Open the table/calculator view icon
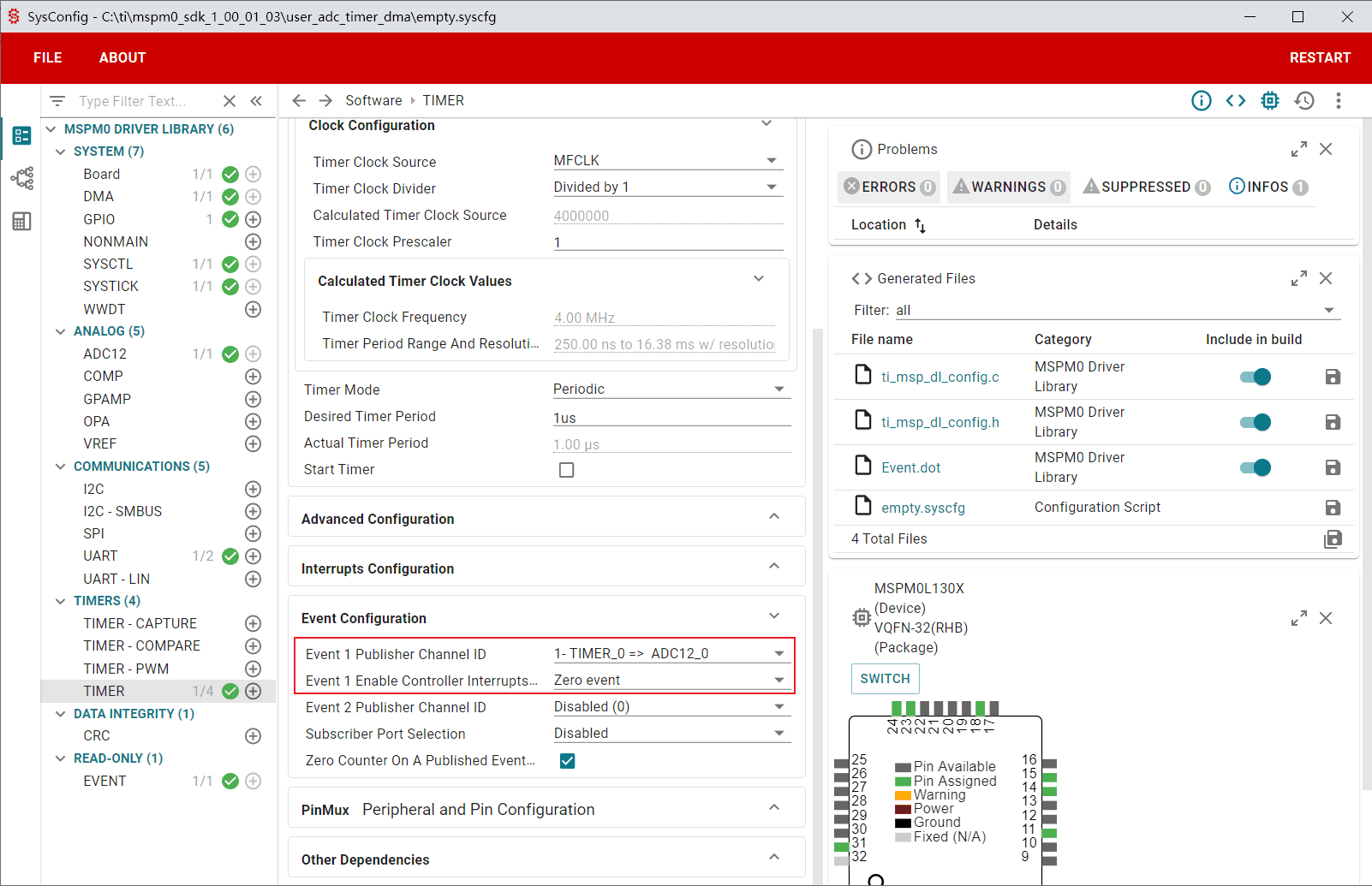 [x=21, y=222]
